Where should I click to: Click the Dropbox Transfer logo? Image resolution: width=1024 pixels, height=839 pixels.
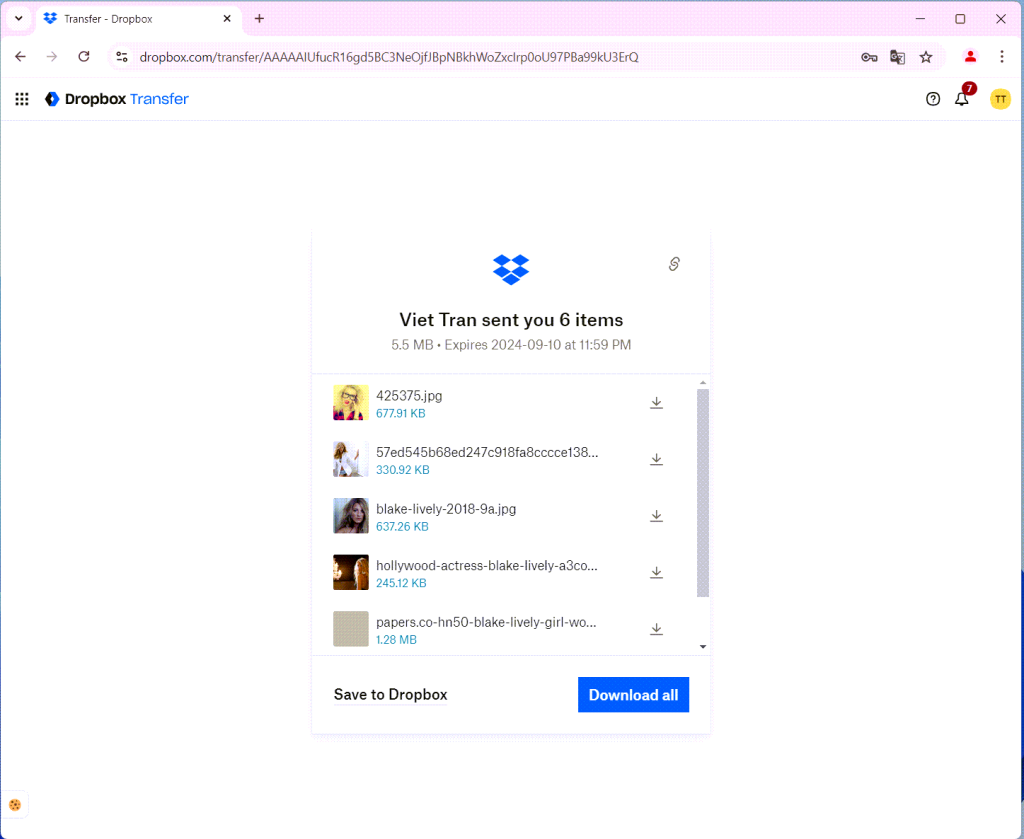(116, 99)
